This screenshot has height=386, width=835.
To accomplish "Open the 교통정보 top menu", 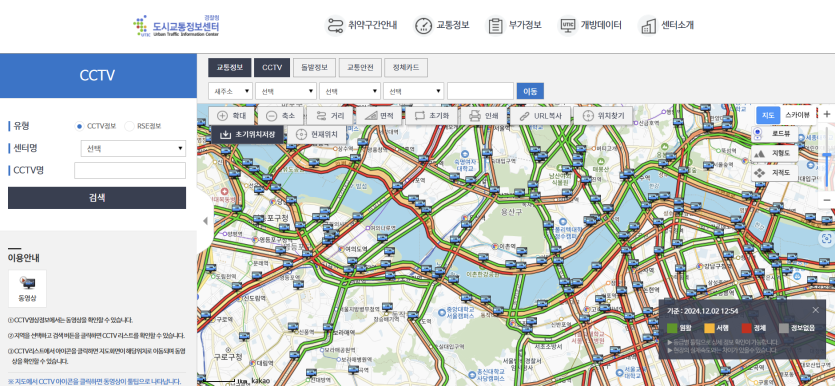I will click(441, 25).
